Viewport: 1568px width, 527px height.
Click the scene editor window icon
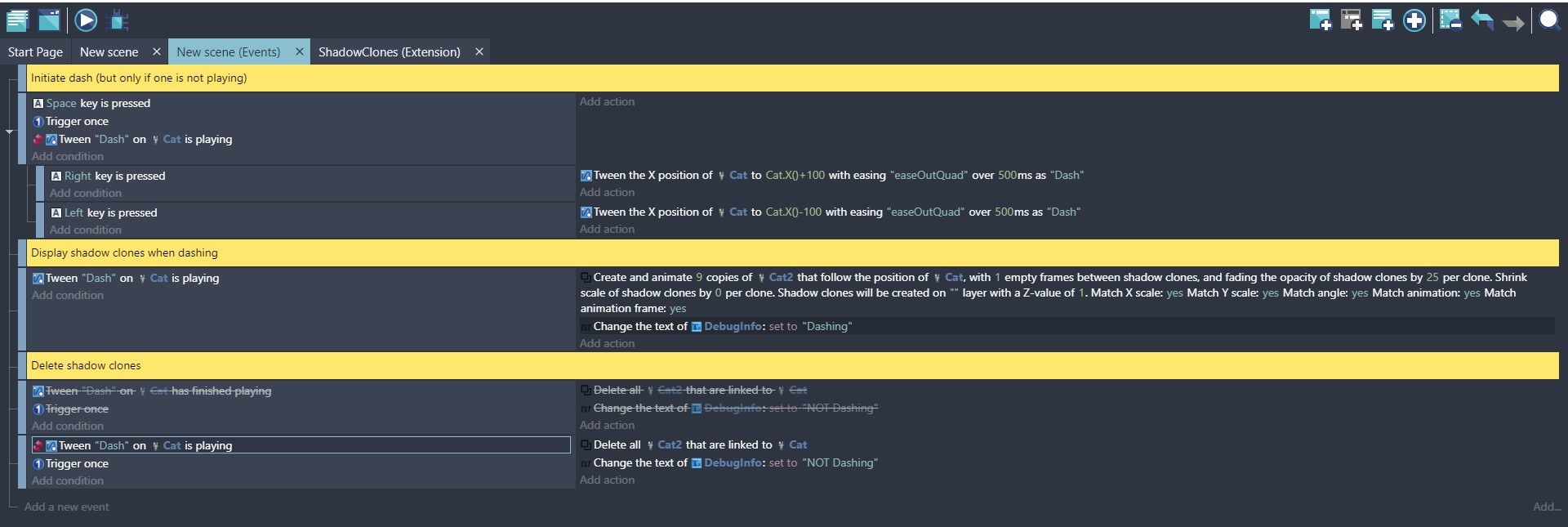(x=49, y=20)
